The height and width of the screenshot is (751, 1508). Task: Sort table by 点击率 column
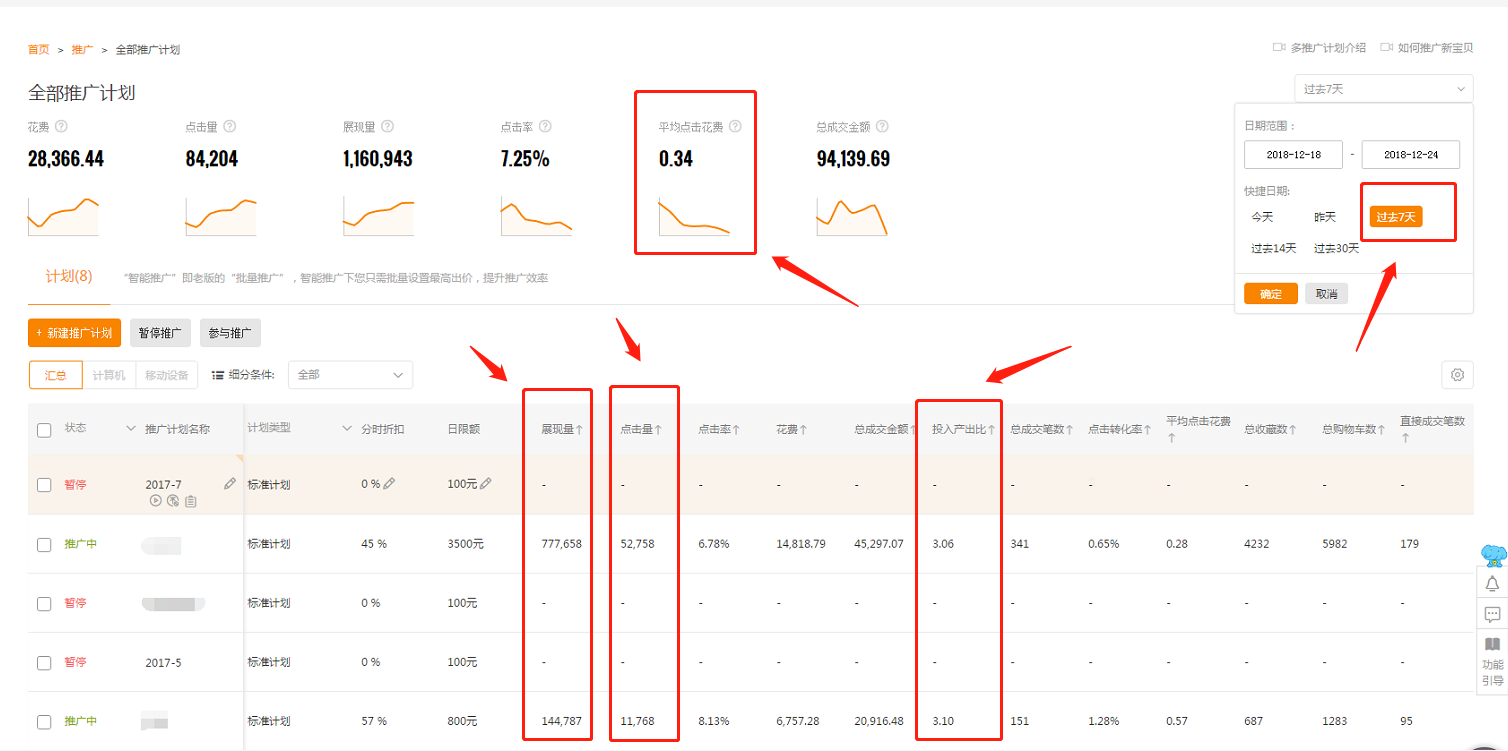719,429
